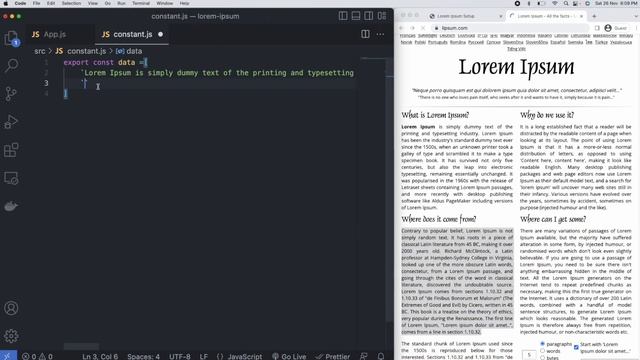
Task: Open the Remote Explorer view
Action: [x=11, y=178]
